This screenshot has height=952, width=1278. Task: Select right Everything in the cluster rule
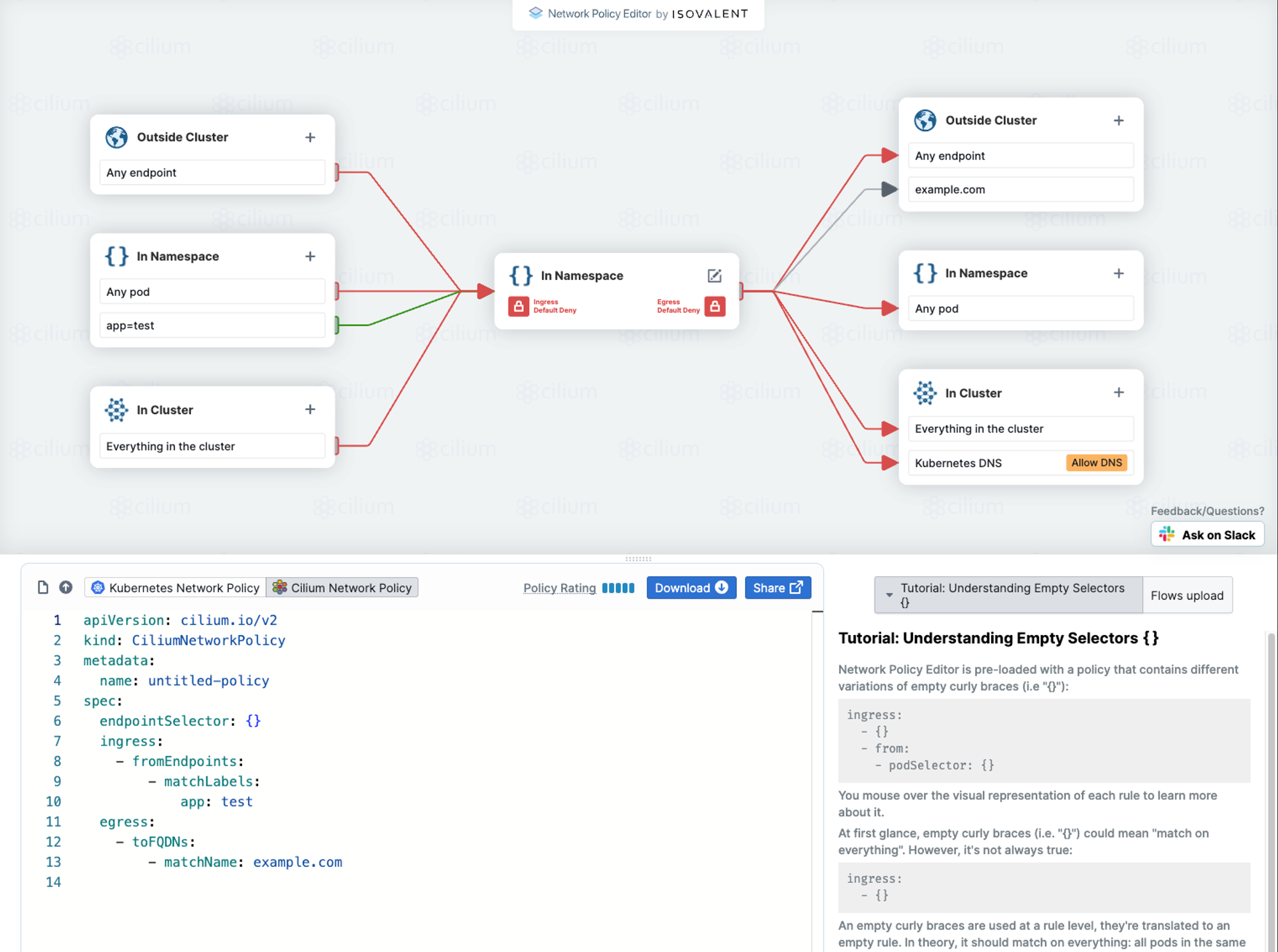click(x=1020, y=429)
